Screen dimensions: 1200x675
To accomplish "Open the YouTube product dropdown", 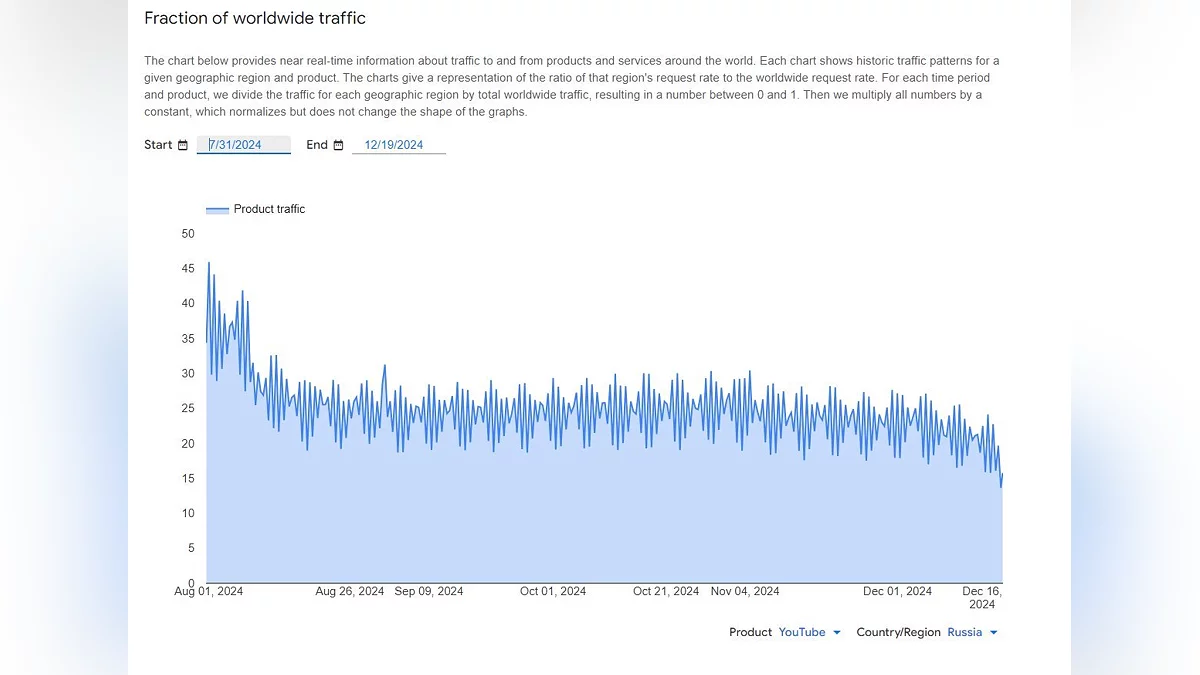I will pos(802,632).
